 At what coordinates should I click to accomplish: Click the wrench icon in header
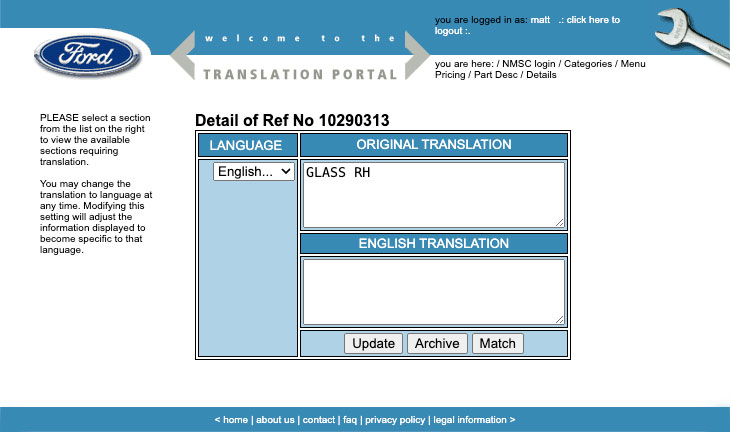pyautogui.click(x=692, y=38)
